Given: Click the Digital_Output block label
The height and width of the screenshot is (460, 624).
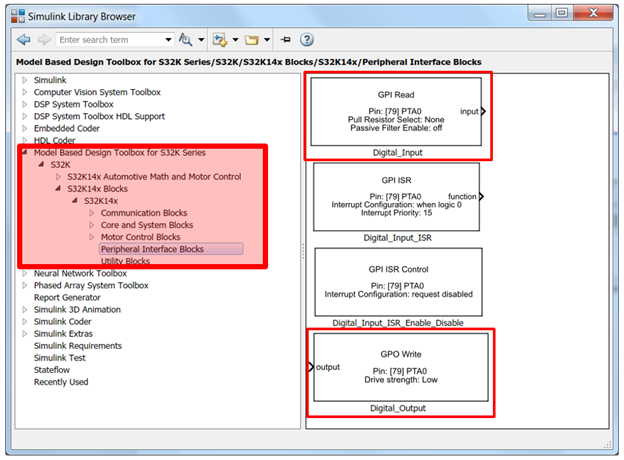Looking at the screenshot, I should coord(398,408).
